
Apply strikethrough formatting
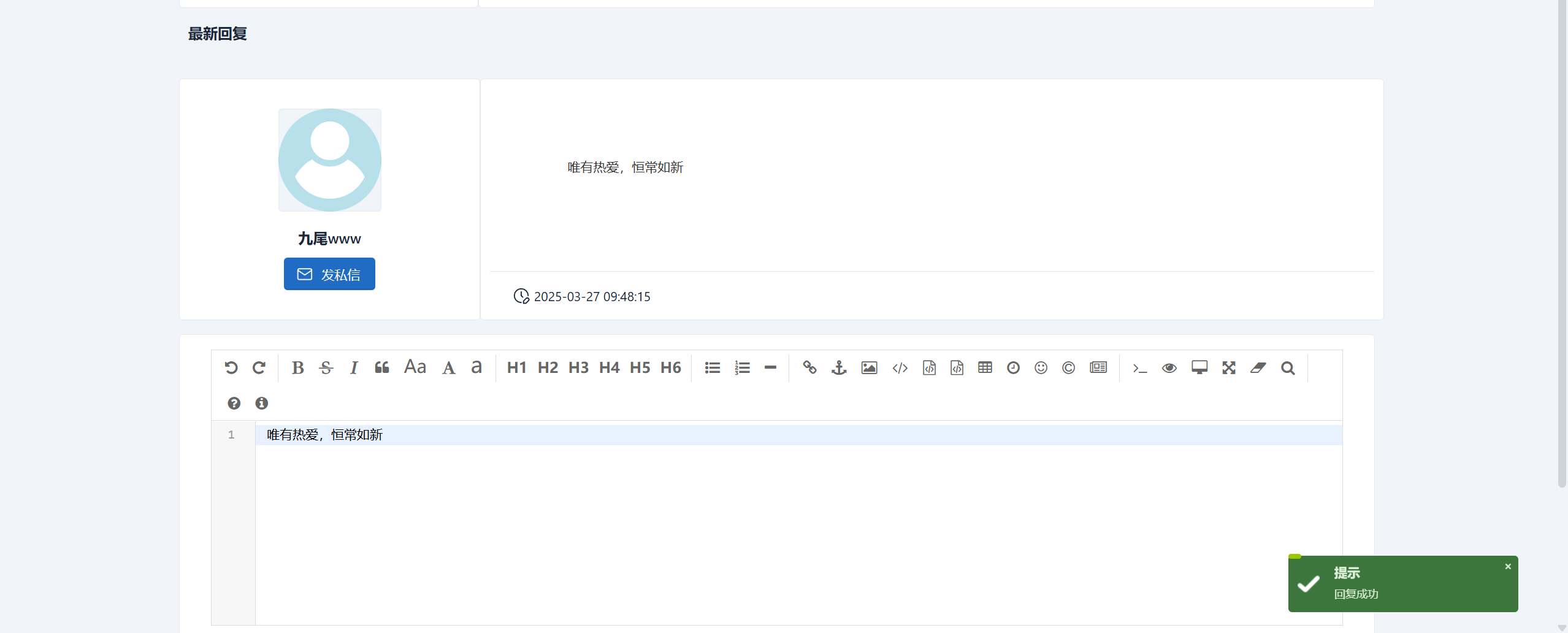pyautogui.click(x=326, y=367)
